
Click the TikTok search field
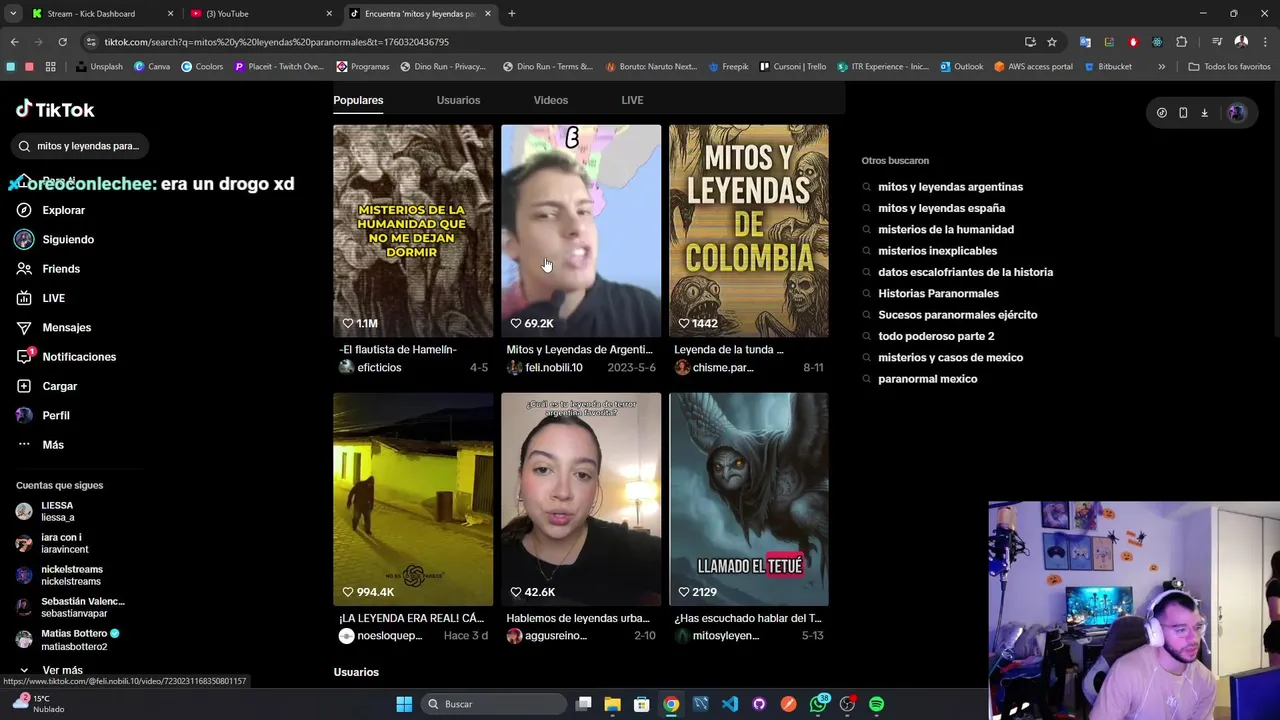[82, 146]
